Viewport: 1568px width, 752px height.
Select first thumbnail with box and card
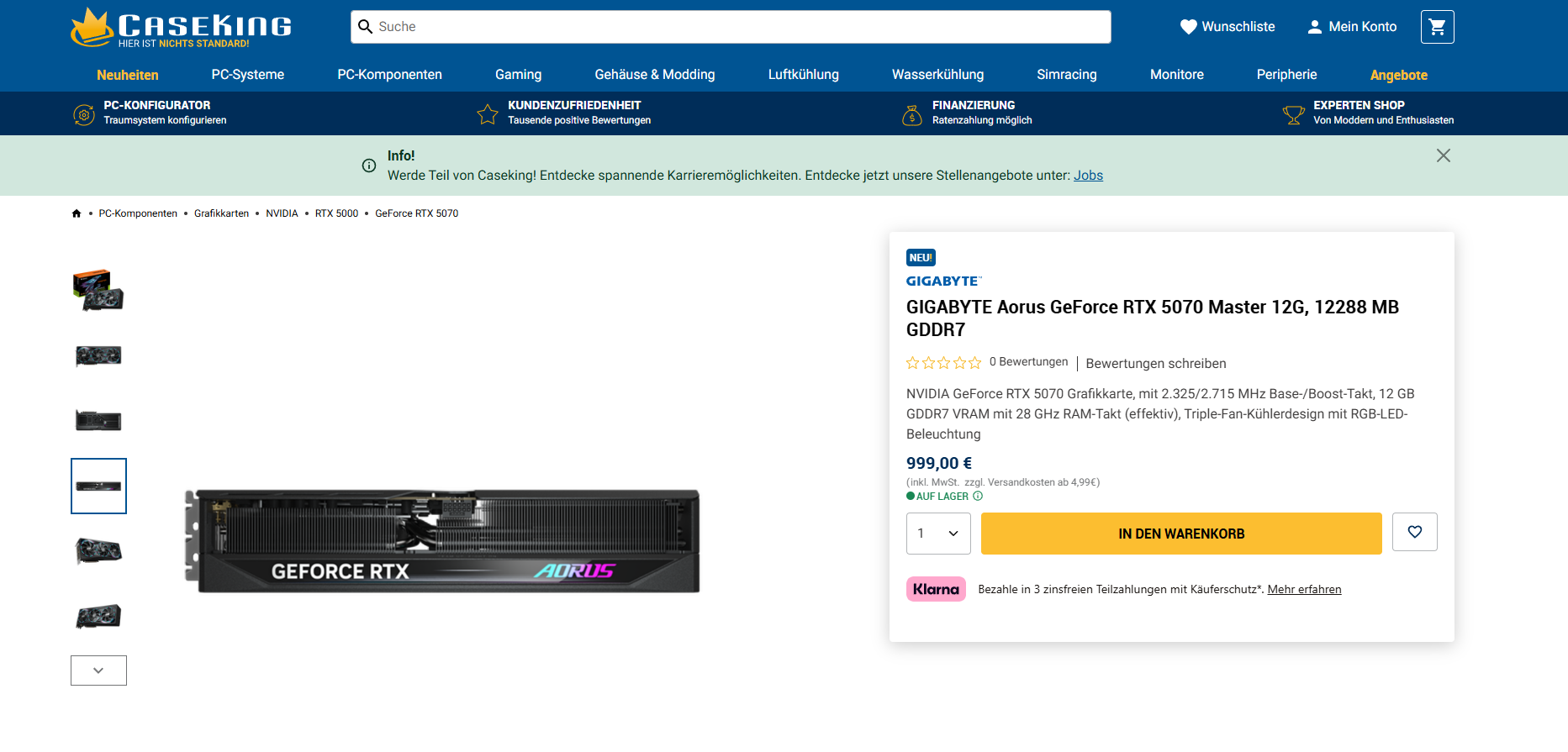(x=98, y=290)
